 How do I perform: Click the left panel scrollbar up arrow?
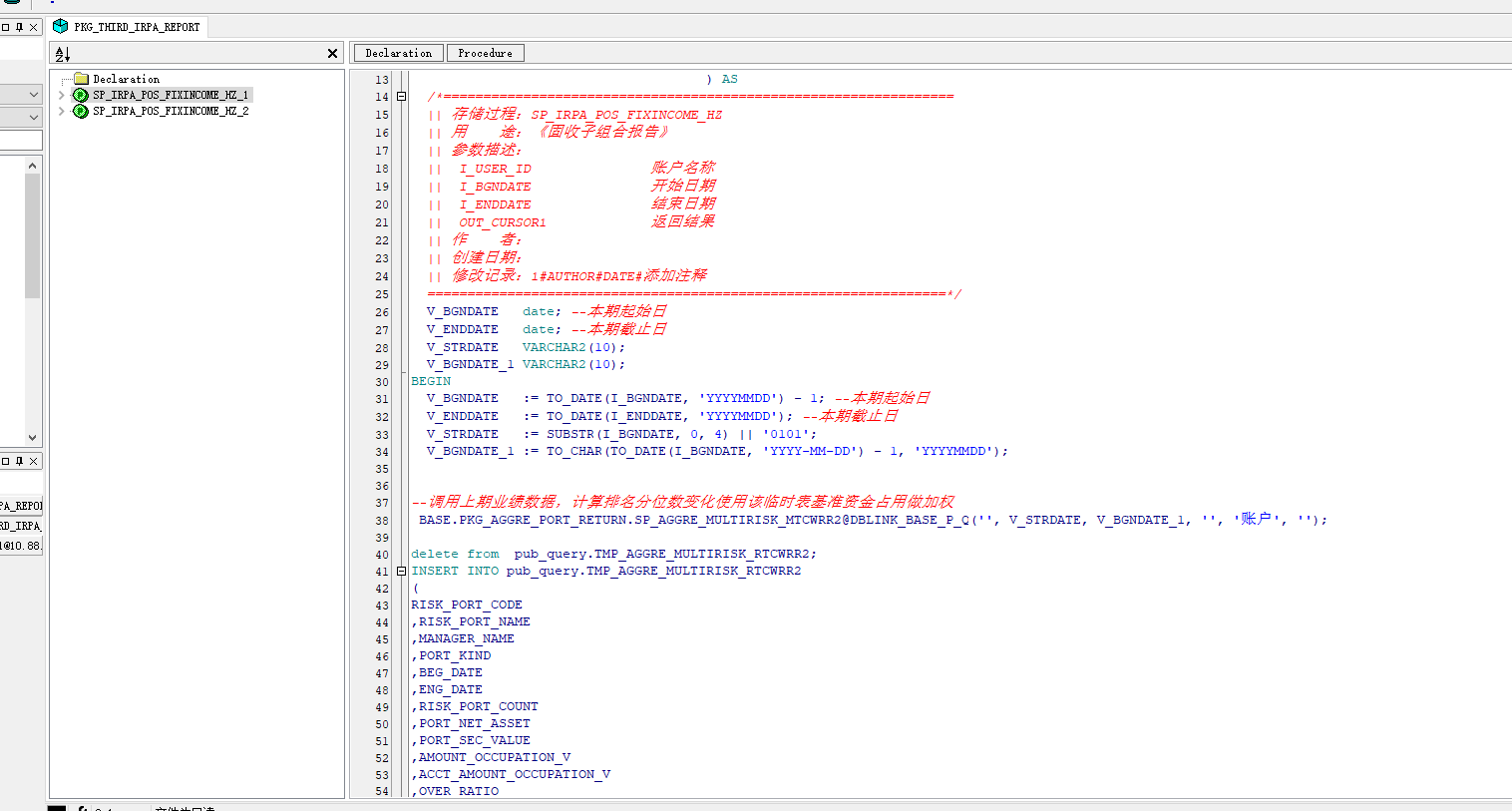[32, 166]
